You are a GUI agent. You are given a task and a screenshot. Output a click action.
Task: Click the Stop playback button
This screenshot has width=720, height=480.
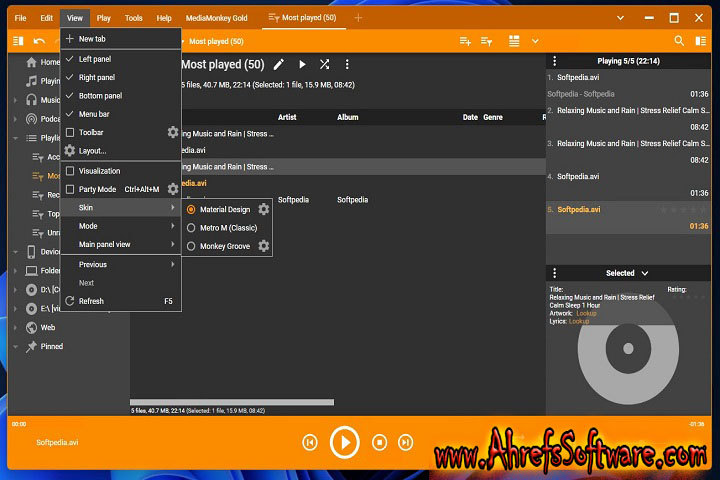click(x=379, y=442)
